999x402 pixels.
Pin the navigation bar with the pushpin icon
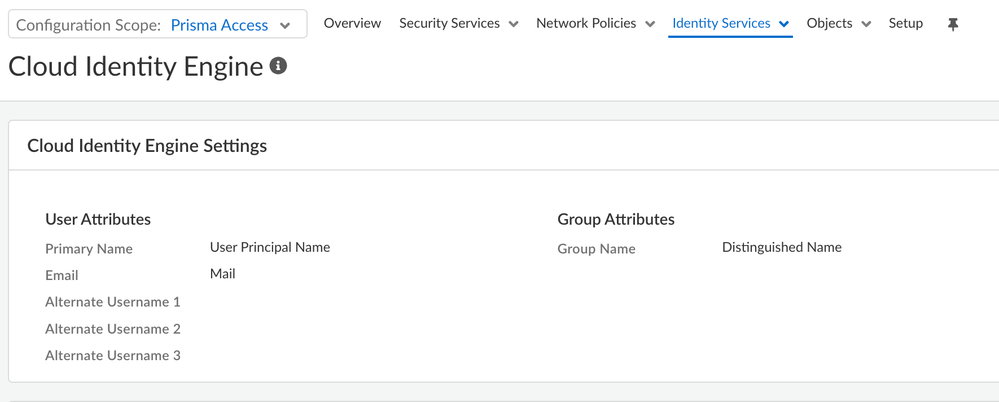coord(952,24)
